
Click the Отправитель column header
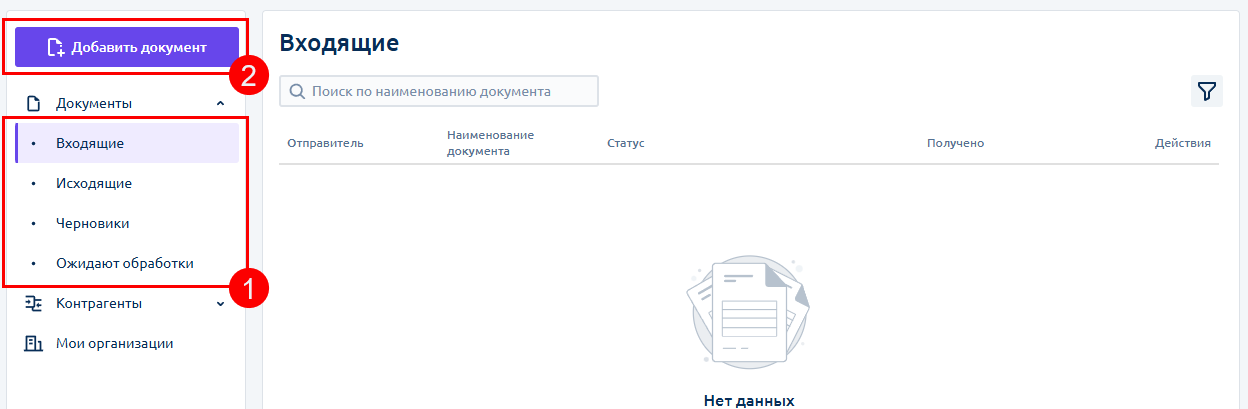[325, 143]
